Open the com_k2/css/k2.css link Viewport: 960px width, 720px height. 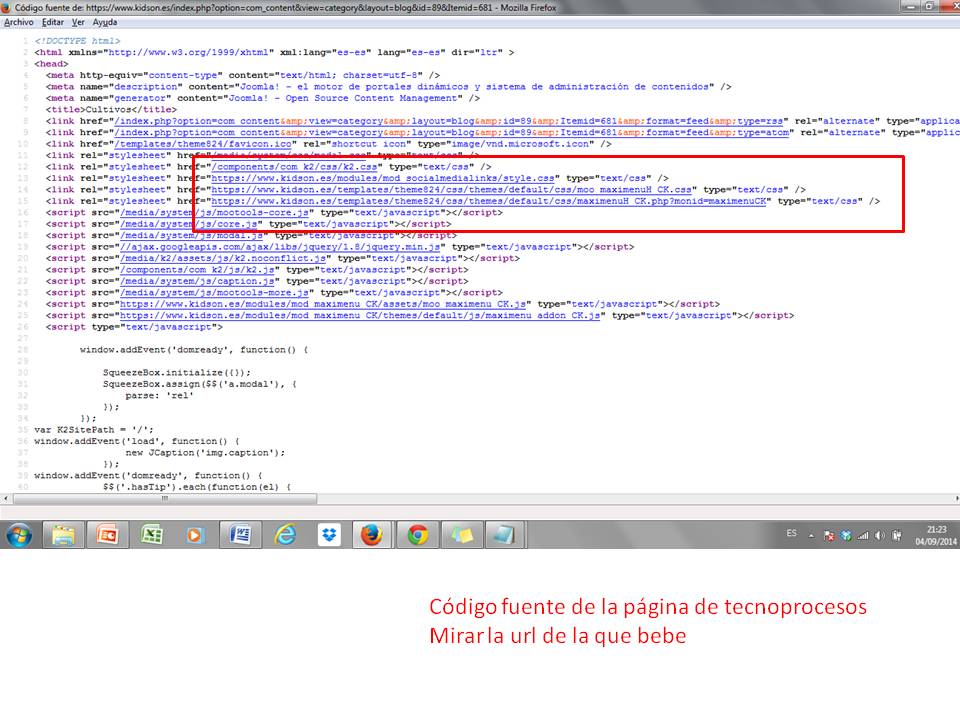coord(294,167)
